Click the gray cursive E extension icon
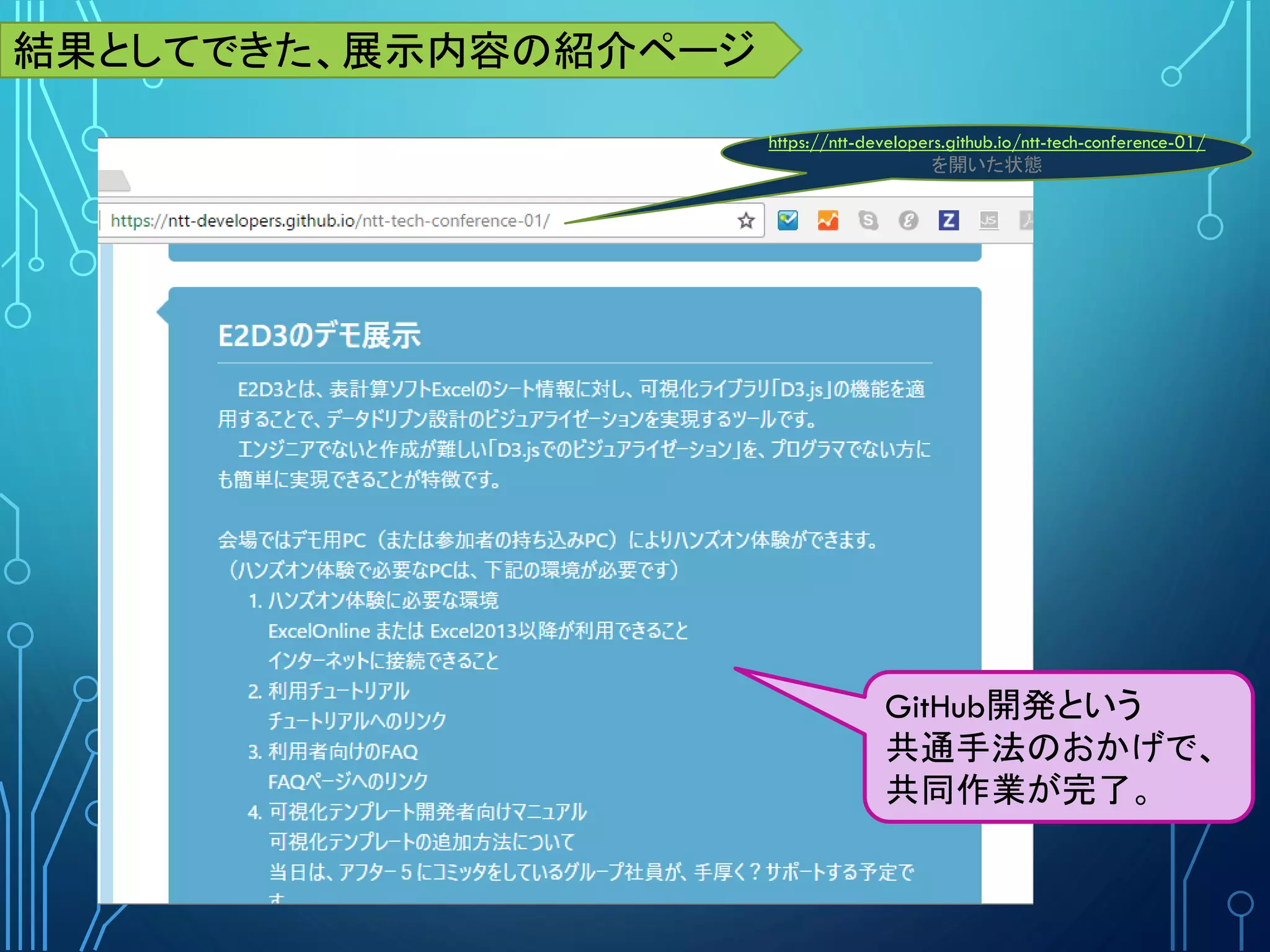Image resolution: width=1270 pixels, height=952 pixels. click(x=908, y=220)
